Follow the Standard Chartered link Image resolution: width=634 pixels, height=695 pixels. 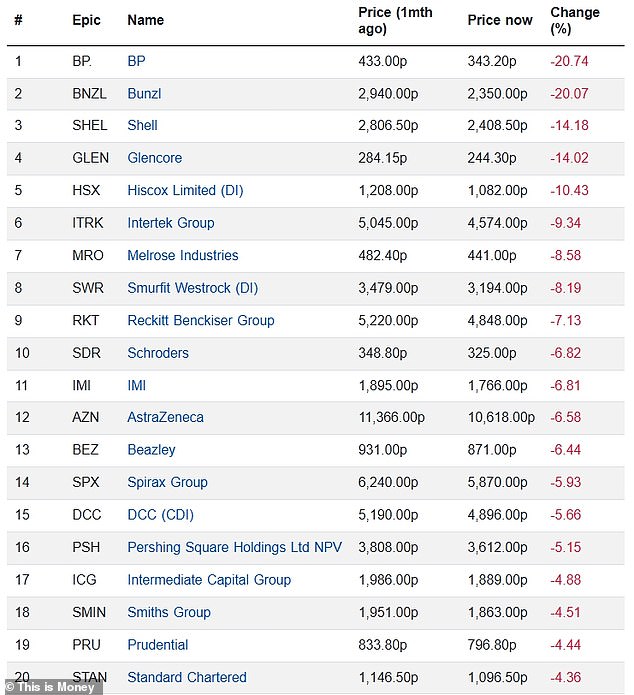click(186, 677)
